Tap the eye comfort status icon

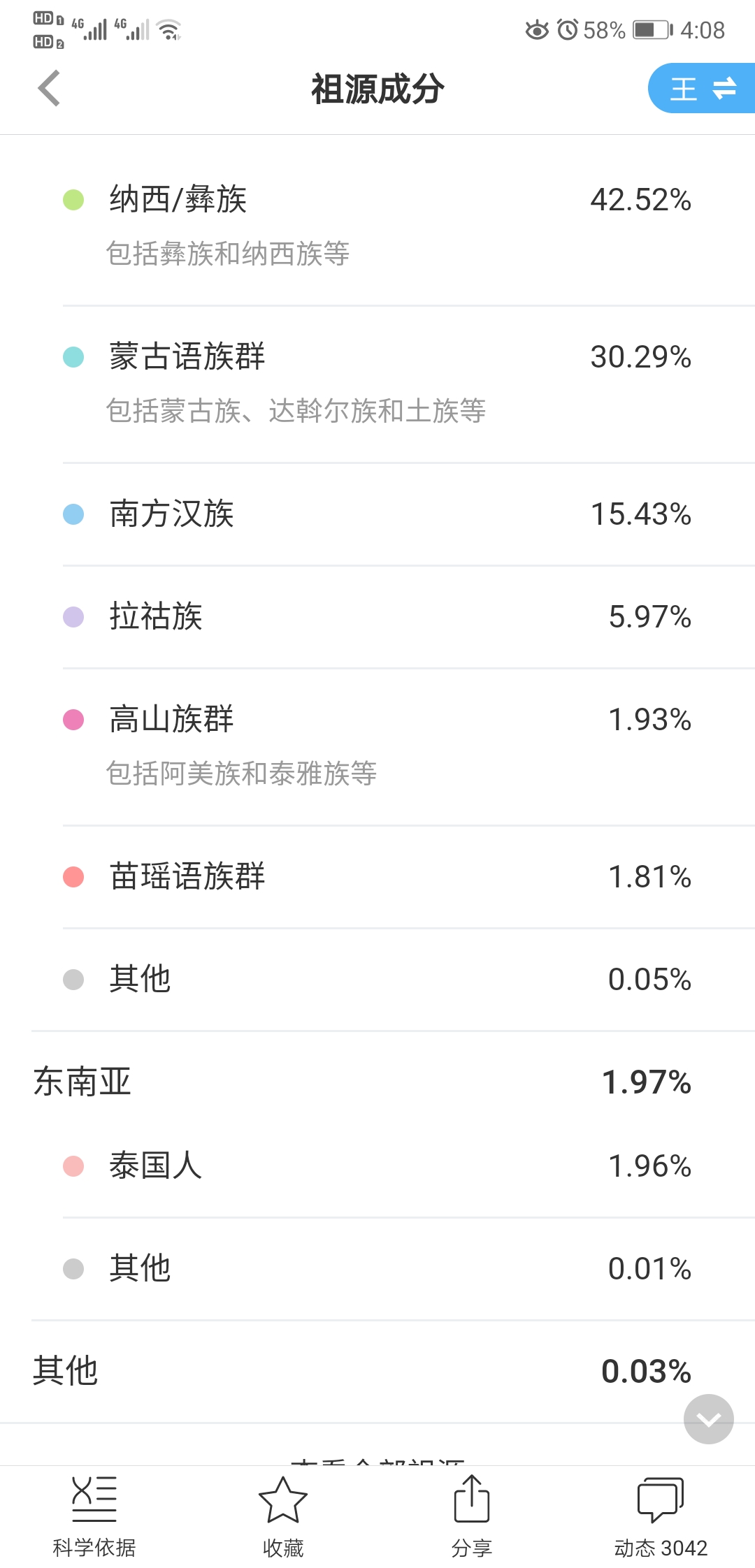click(537, 30)
